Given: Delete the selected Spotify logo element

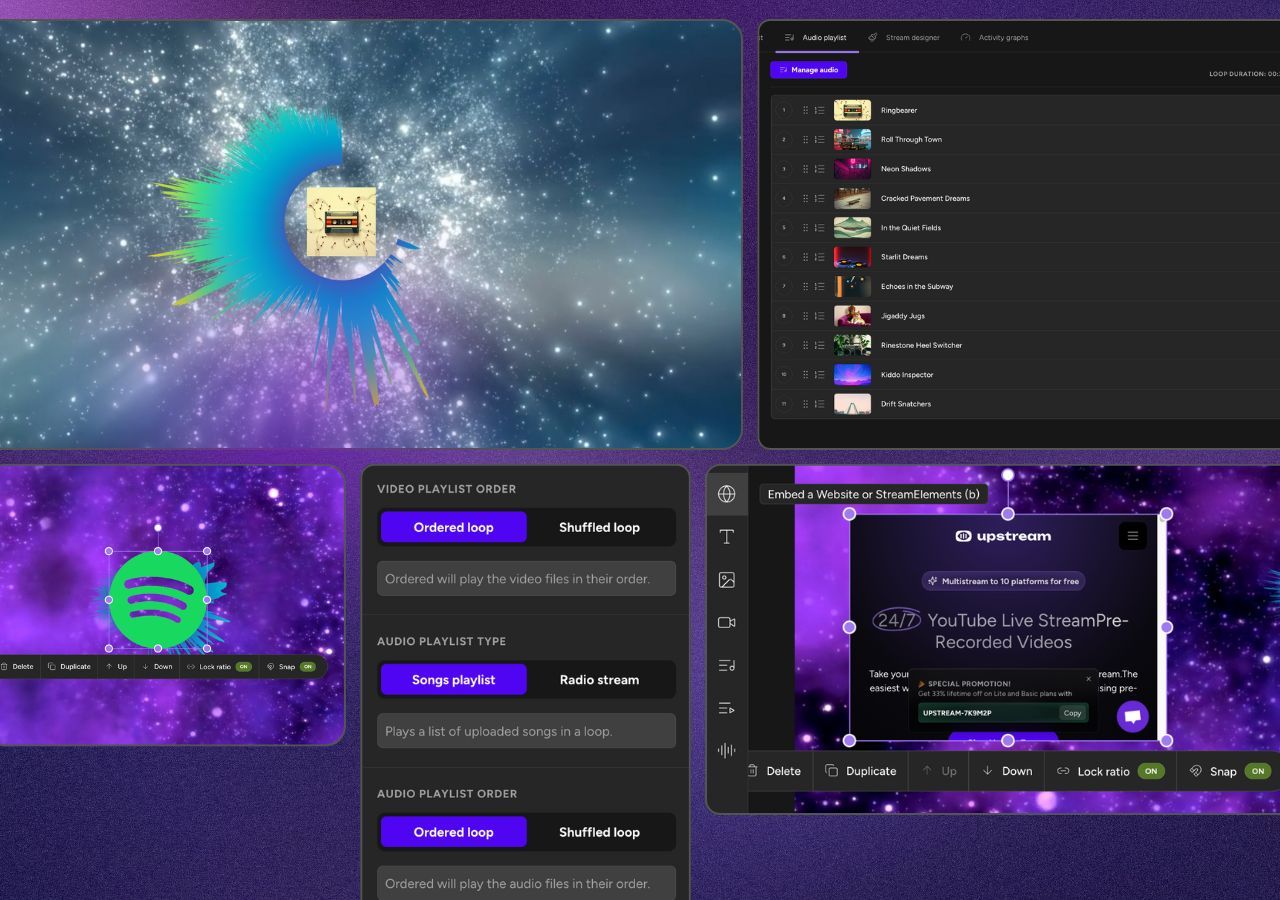Looking at the screenshot, I should (18, 666).
